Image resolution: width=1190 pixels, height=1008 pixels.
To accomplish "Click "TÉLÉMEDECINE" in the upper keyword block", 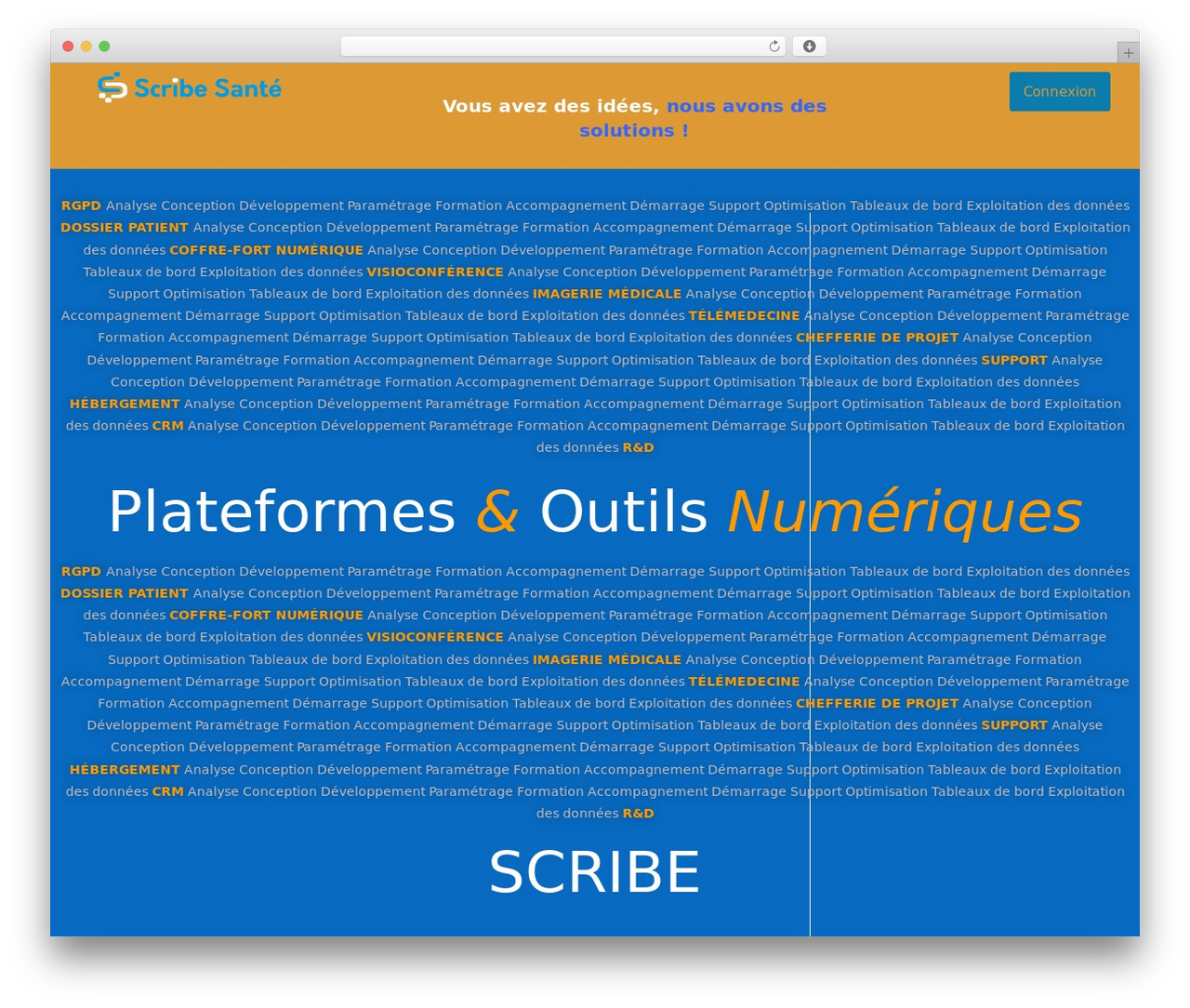I will tap(744, 316).
